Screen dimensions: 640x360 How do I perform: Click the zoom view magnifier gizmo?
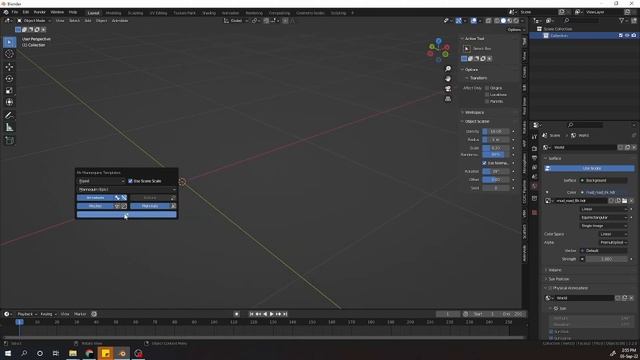(448, 69)
